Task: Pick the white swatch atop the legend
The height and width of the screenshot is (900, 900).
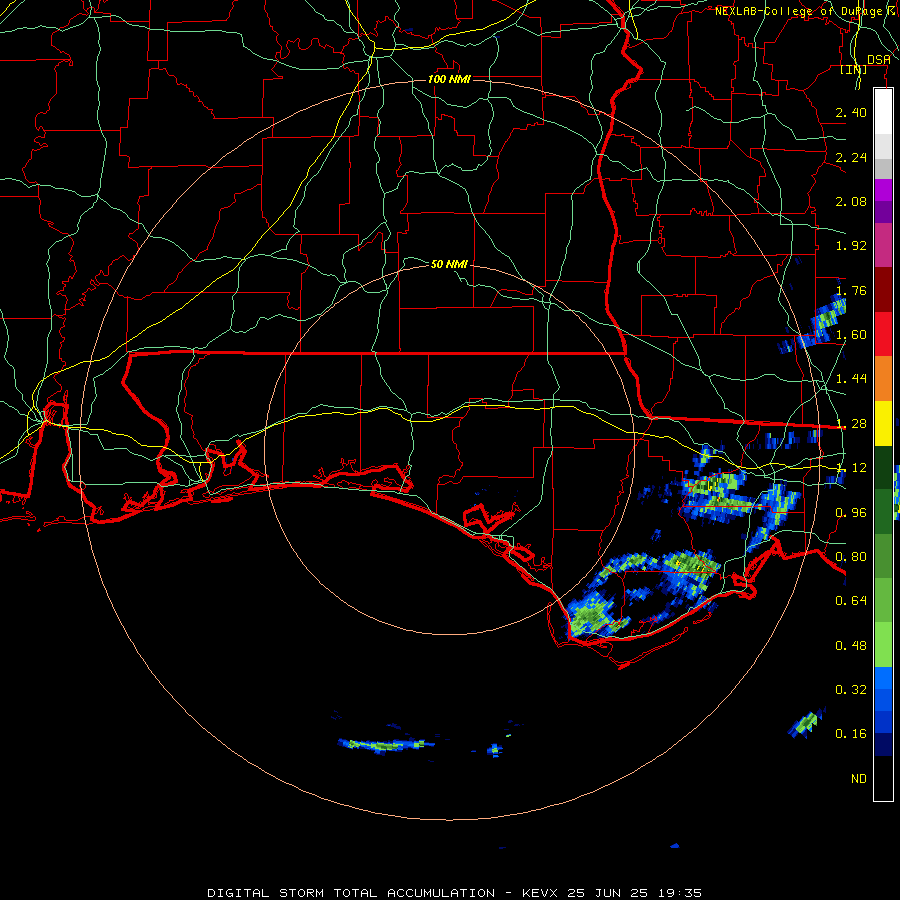Action: point(883,112)
